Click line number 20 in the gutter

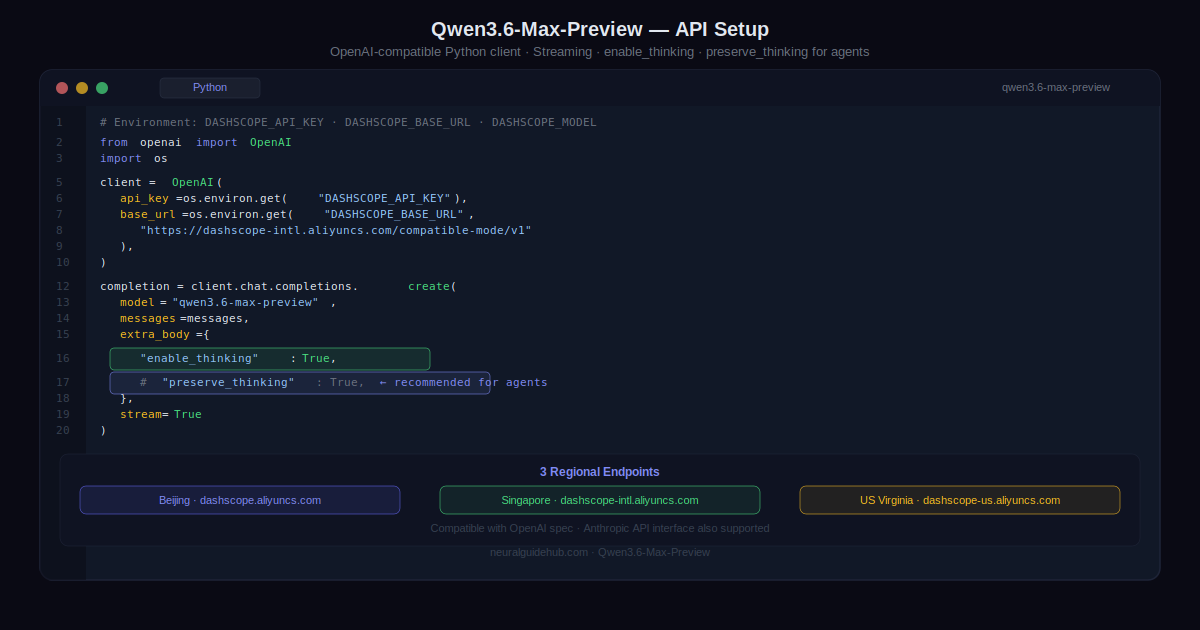click(x=62, y=430)
